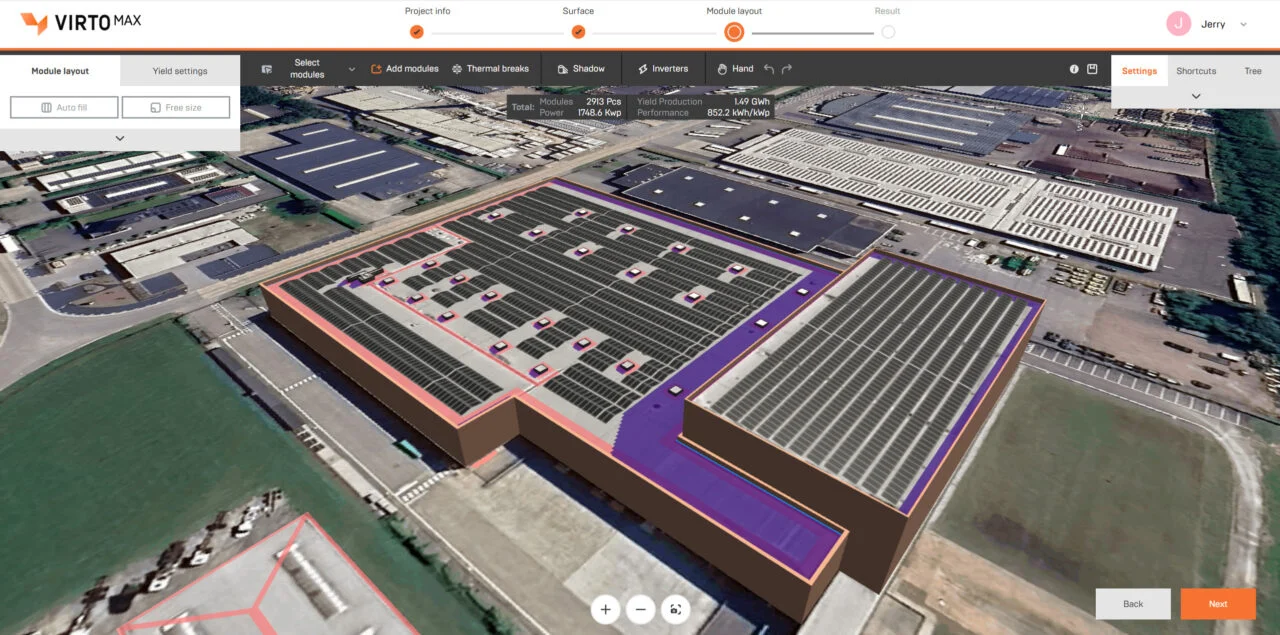Screen dimensions: 1280x635
Task: Go to the Project info step circle
Action: pyautogui.click(x=417, y=32)
